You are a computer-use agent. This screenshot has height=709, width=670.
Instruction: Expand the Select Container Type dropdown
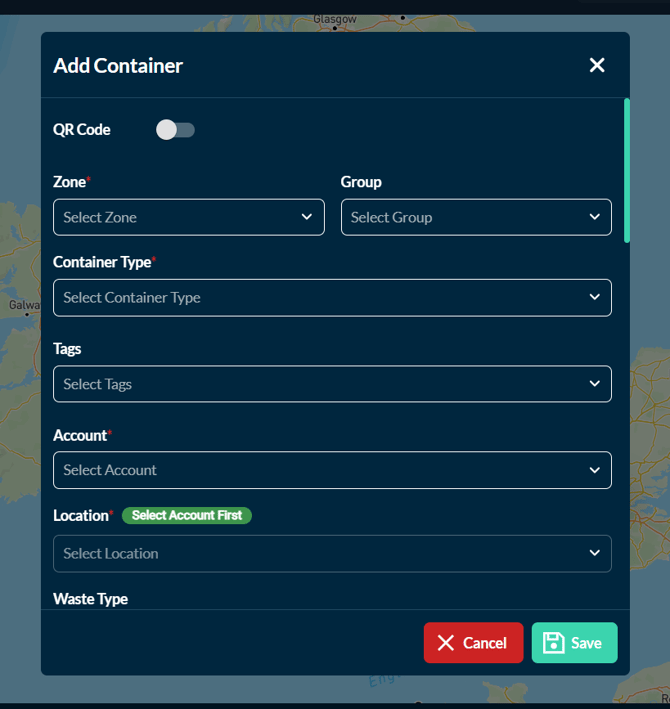coord(320,297)
